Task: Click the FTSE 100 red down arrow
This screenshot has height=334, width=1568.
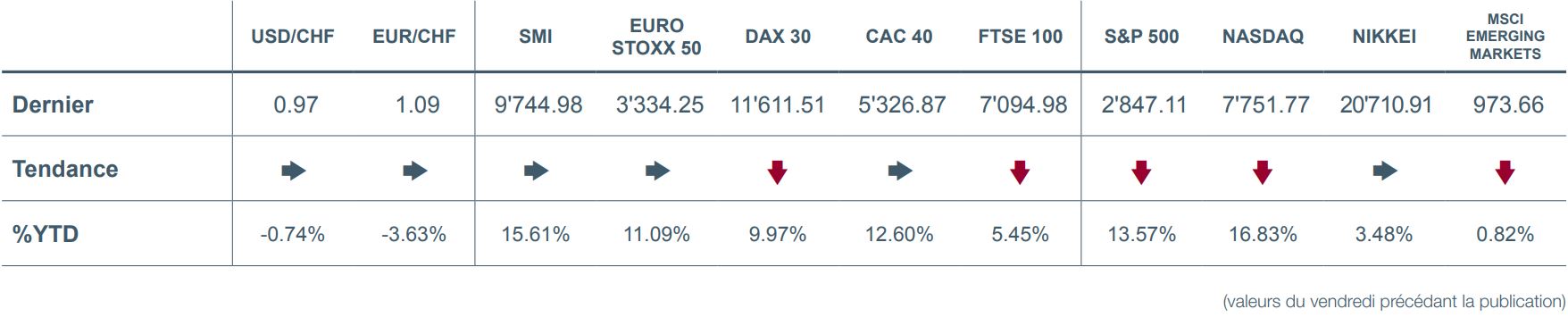Action: pyautogui.click(x=1020, y=171)
